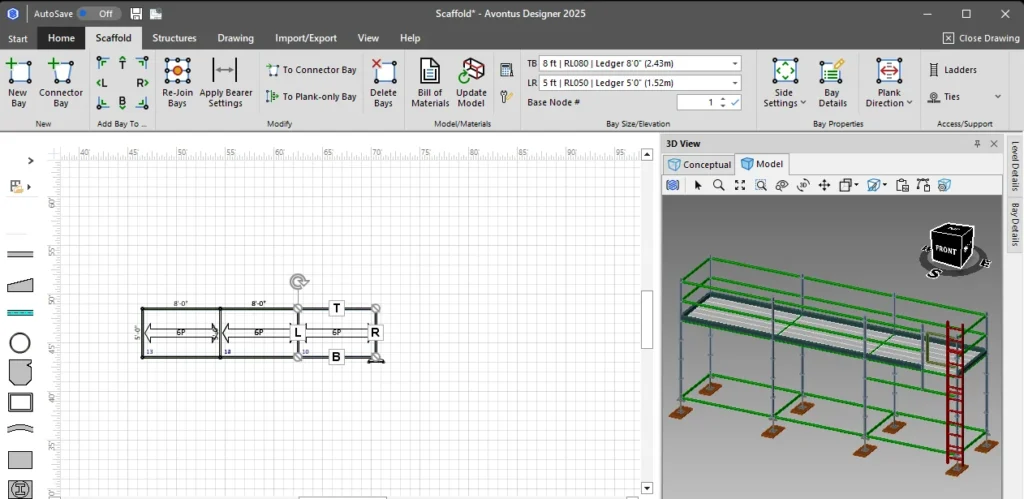The width and height of the screenshot is (1024, 499).
Task: Switch to the Conceptual 3D view tab
Action: tap(700, 164)
